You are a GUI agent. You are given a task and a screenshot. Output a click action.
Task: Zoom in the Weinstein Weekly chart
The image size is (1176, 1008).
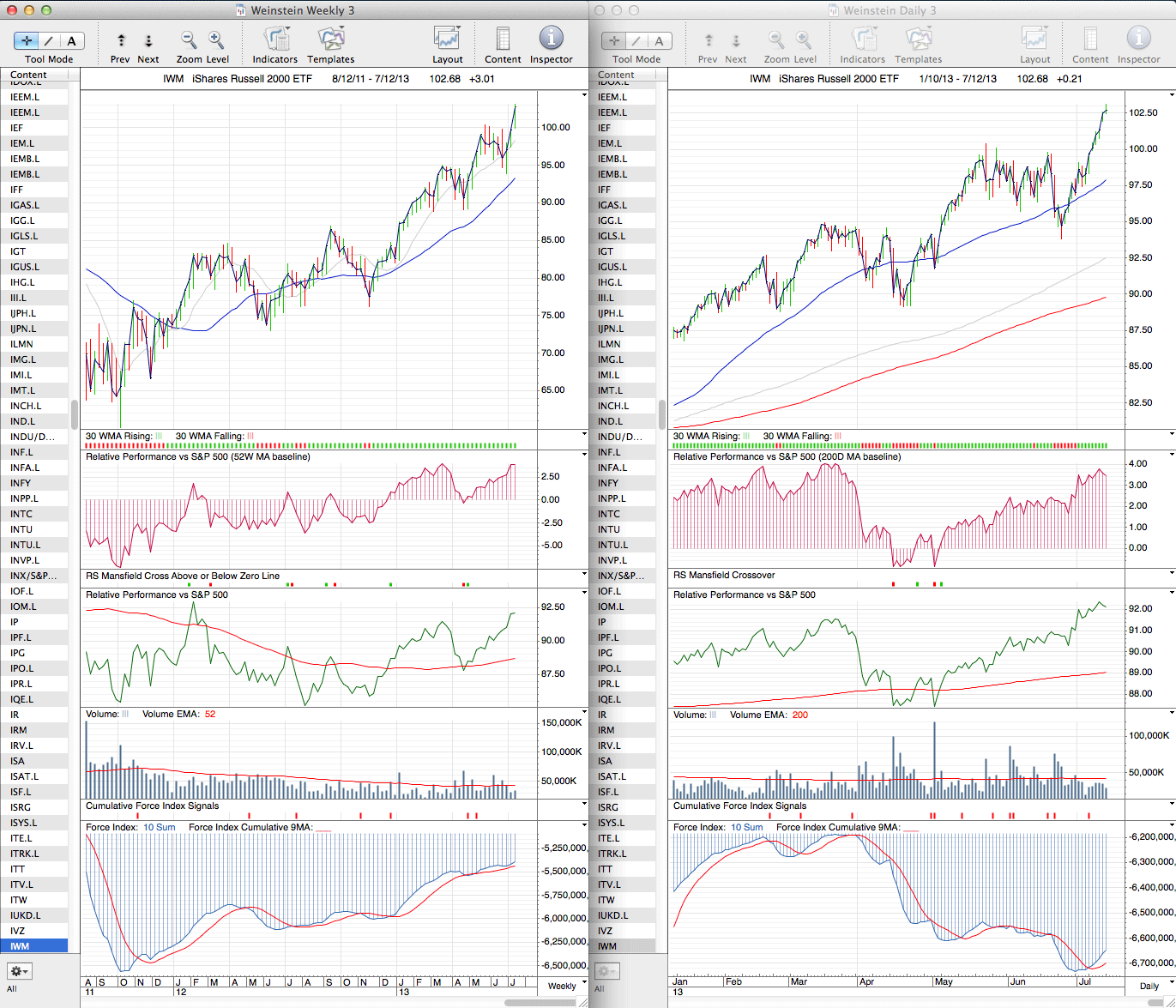coord(216,39)
